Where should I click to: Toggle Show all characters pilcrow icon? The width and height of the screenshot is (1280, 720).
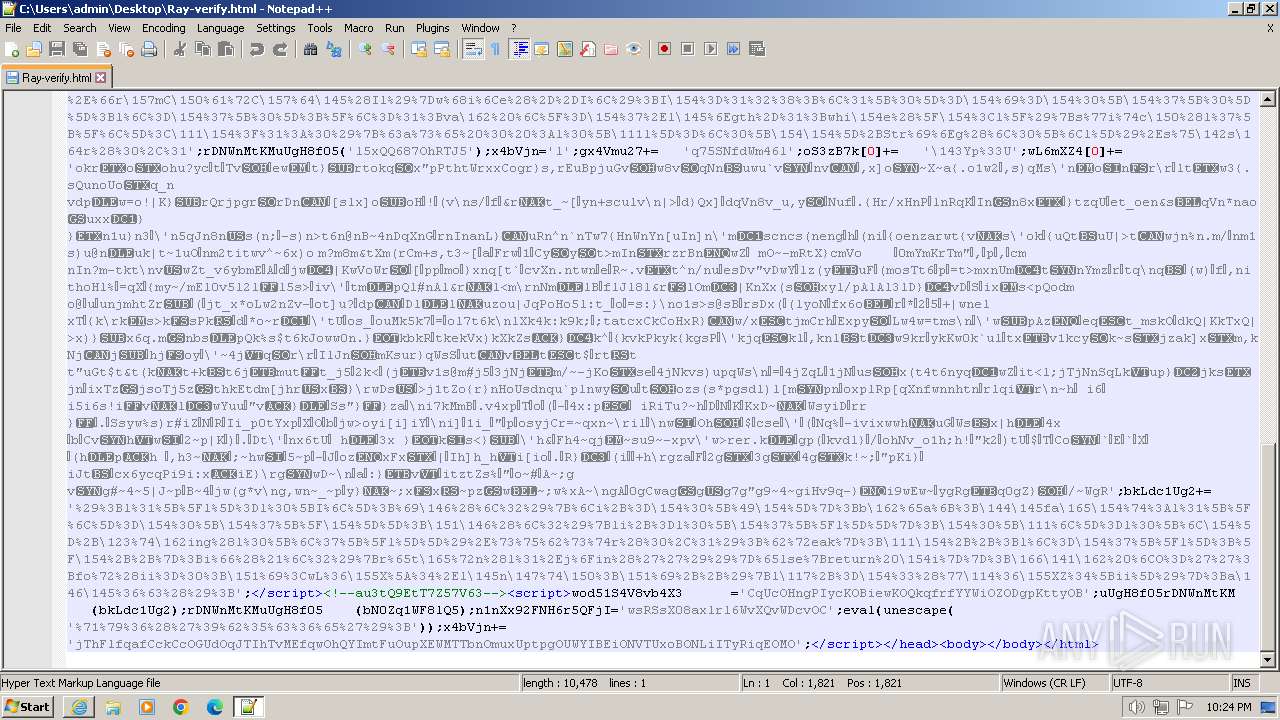[x=495, y=49]
